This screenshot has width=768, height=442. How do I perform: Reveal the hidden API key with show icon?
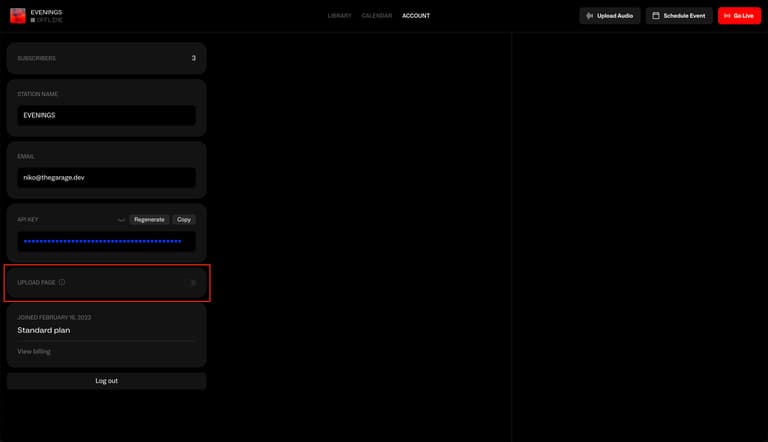[121, 220]
